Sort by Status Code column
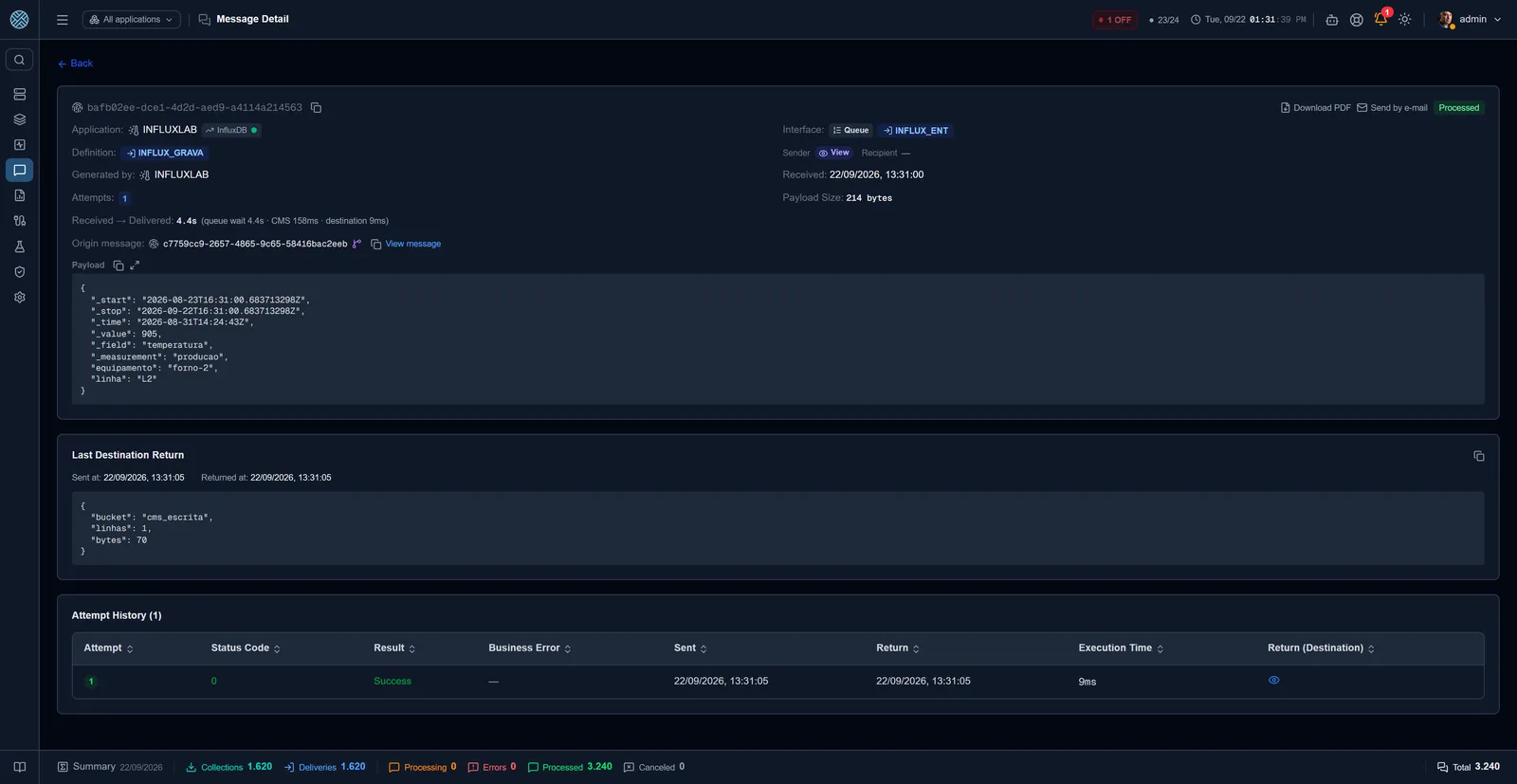 coord(246,648)
